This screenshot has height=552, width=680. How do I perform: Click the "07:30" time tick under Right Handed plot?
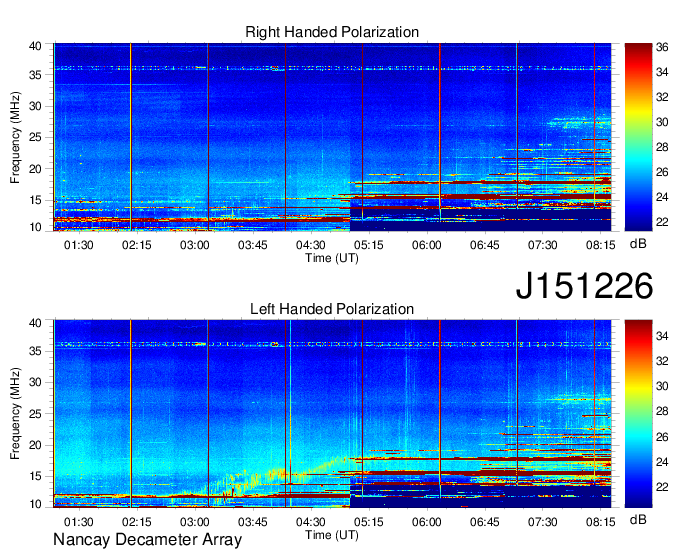pyautogui.click(x=543, y=245)
